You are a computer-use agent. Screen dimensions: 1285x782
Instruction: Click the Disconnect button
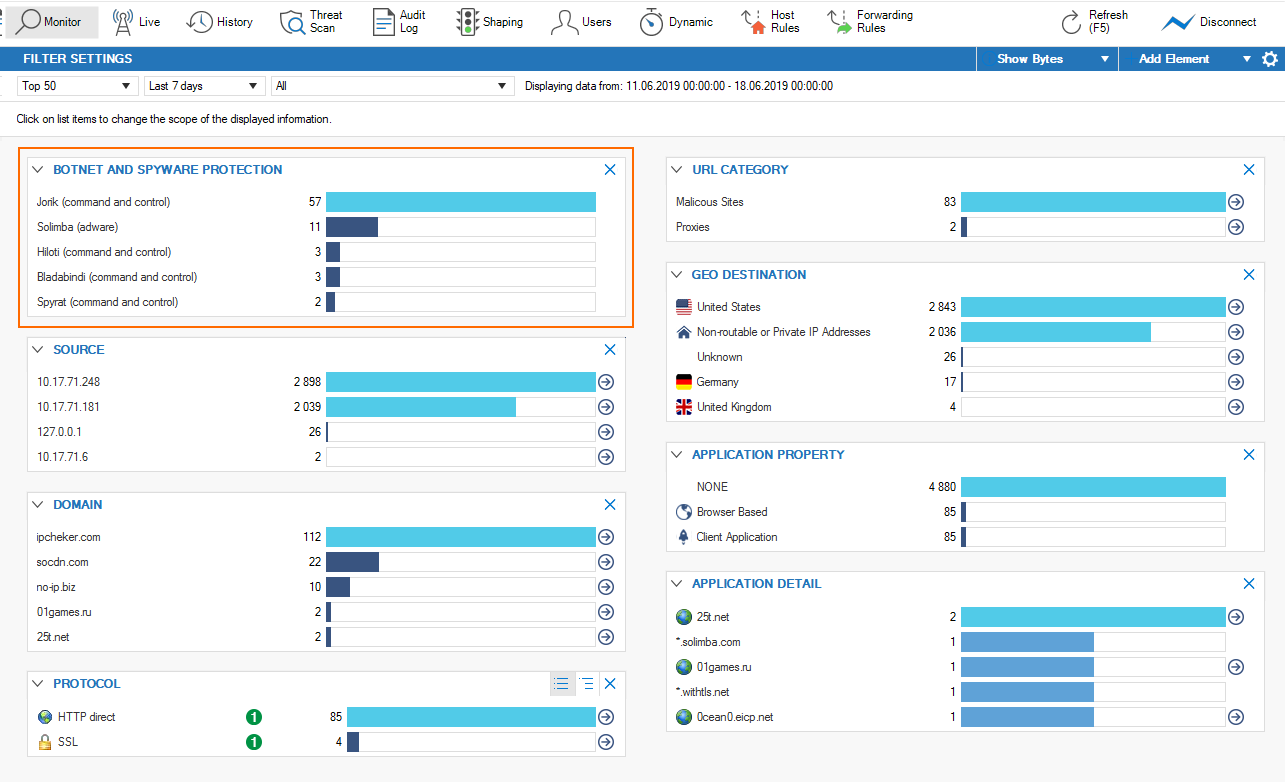click(1209, 22)
